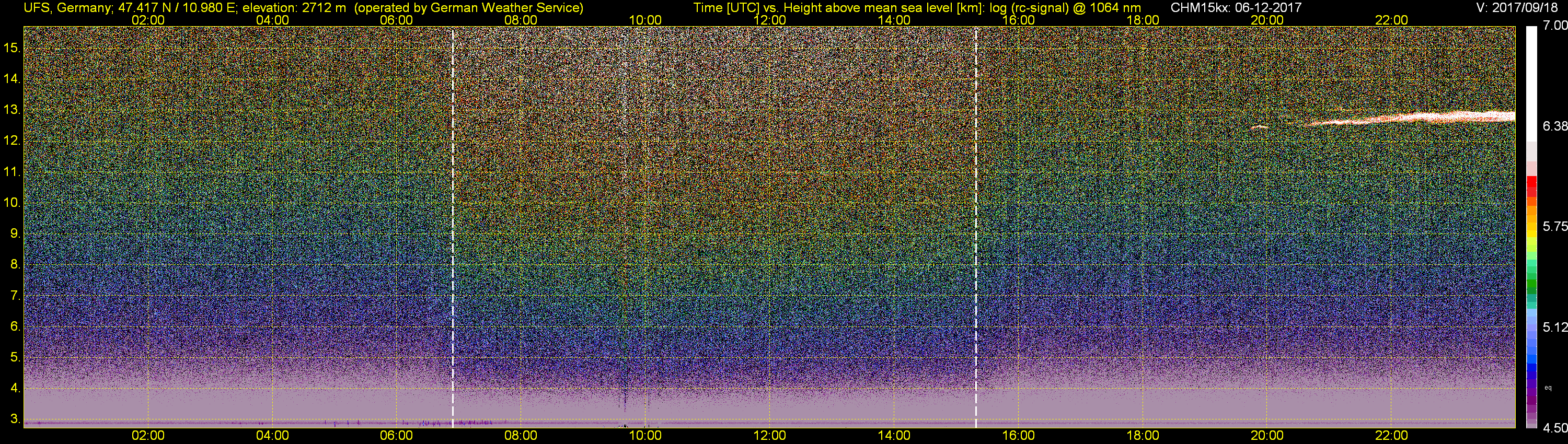Click the '10:00' label on the bottom time axis
The image size is (1568, 444).
click(x=645, y=436)
